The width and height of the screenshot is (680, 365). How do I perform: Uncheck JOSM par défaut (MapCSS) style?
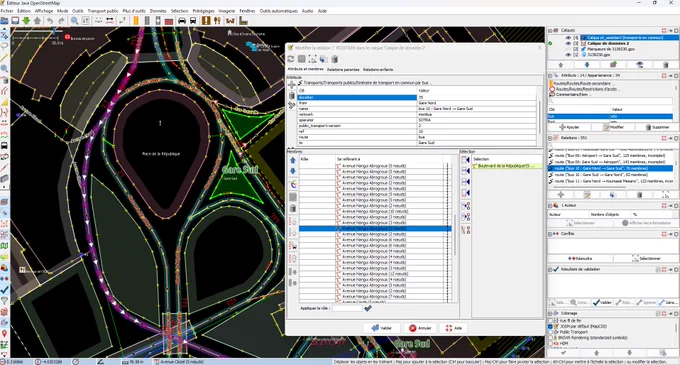(551, 326)
